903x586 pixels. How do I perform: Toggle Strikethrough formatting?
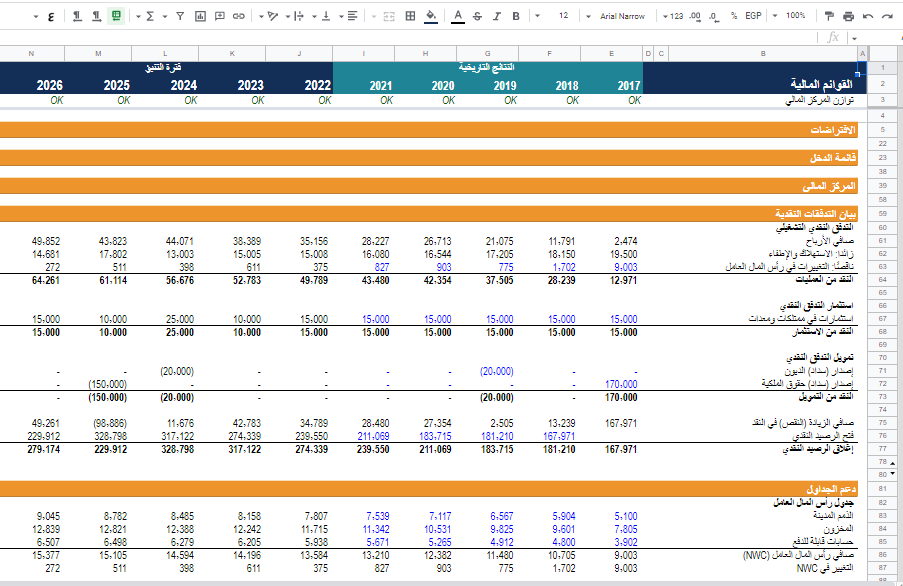point(477,16)
